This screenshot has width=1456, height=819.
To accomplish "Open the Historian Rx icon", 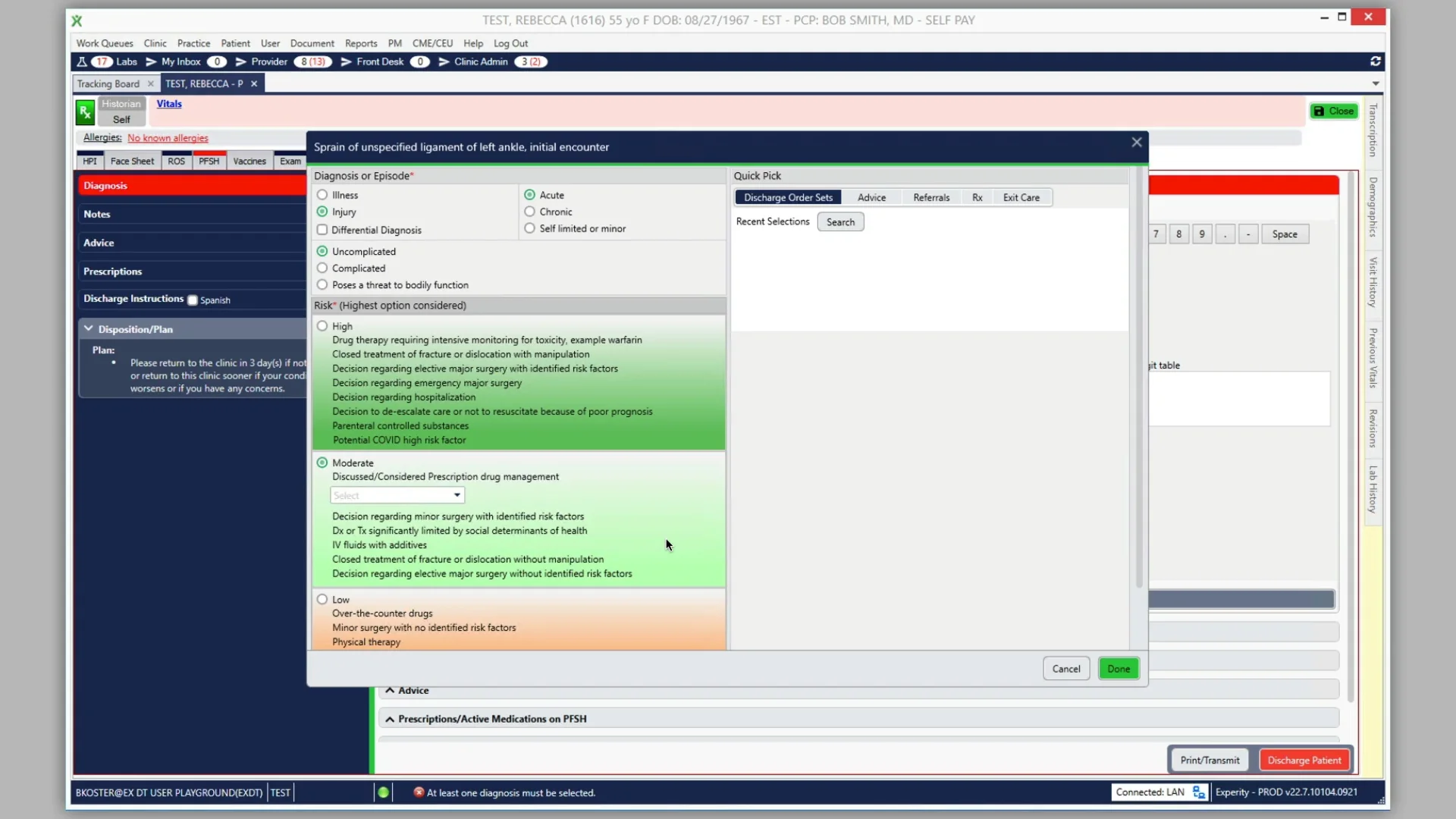I will coord(85,111).
